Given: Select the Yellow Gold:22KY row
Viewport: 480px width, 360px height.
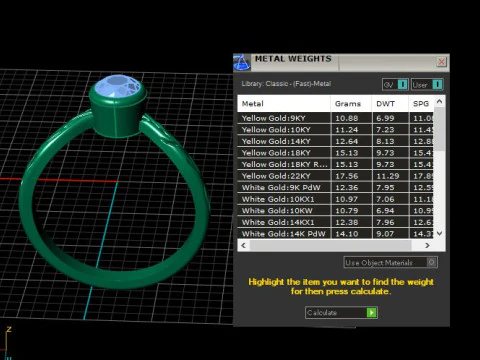Looking at the screenshot, I should [x=336, y=176].
